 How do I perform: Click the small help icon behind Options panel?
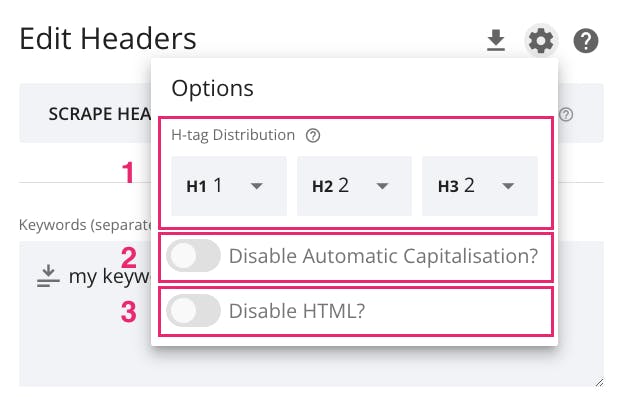click(x=566, y=115)
